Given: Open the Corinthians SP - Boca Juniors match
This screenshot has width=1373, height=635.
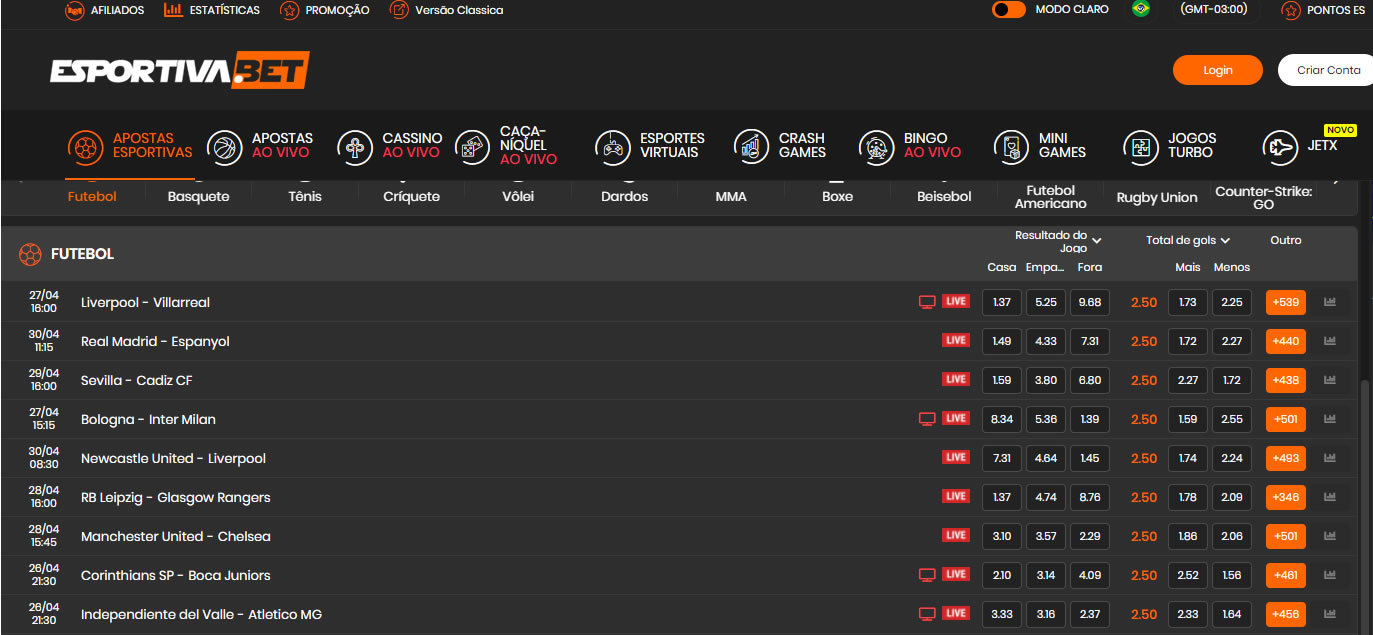Looking at the screenshot, I should [176, 575].
